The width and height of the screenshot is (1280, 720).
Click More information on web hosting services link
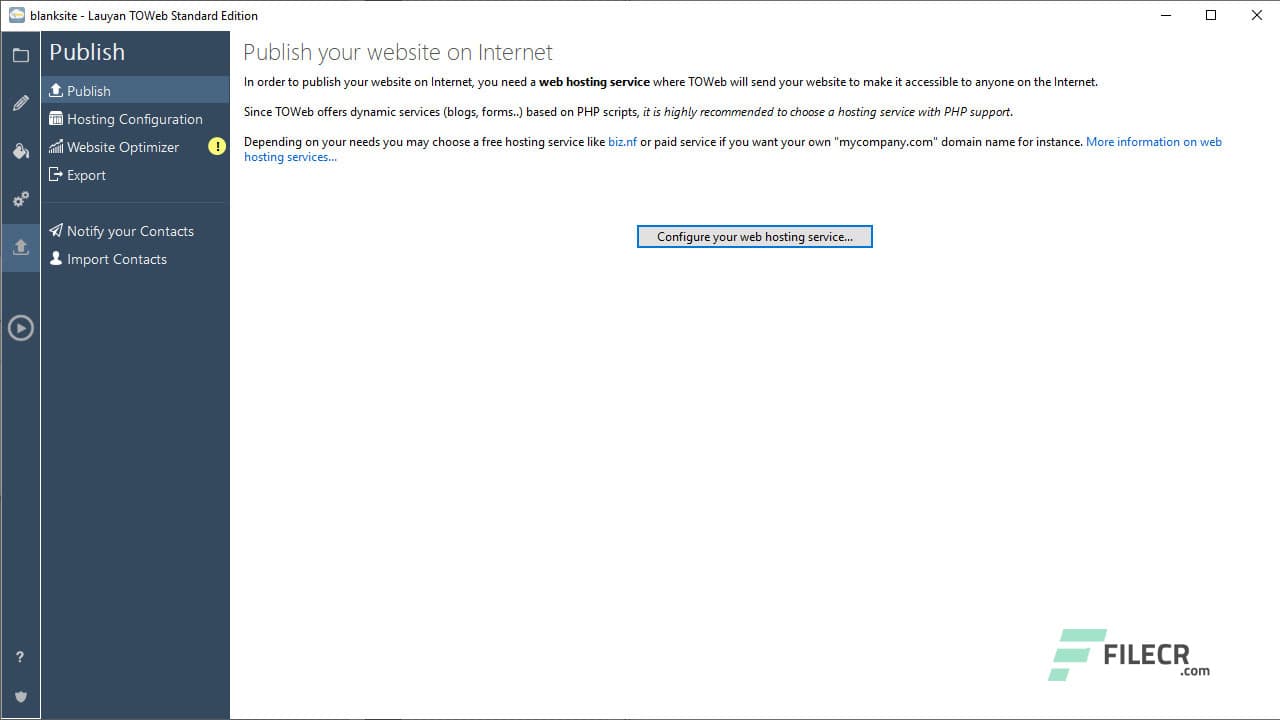click(x=1153, y=141)
